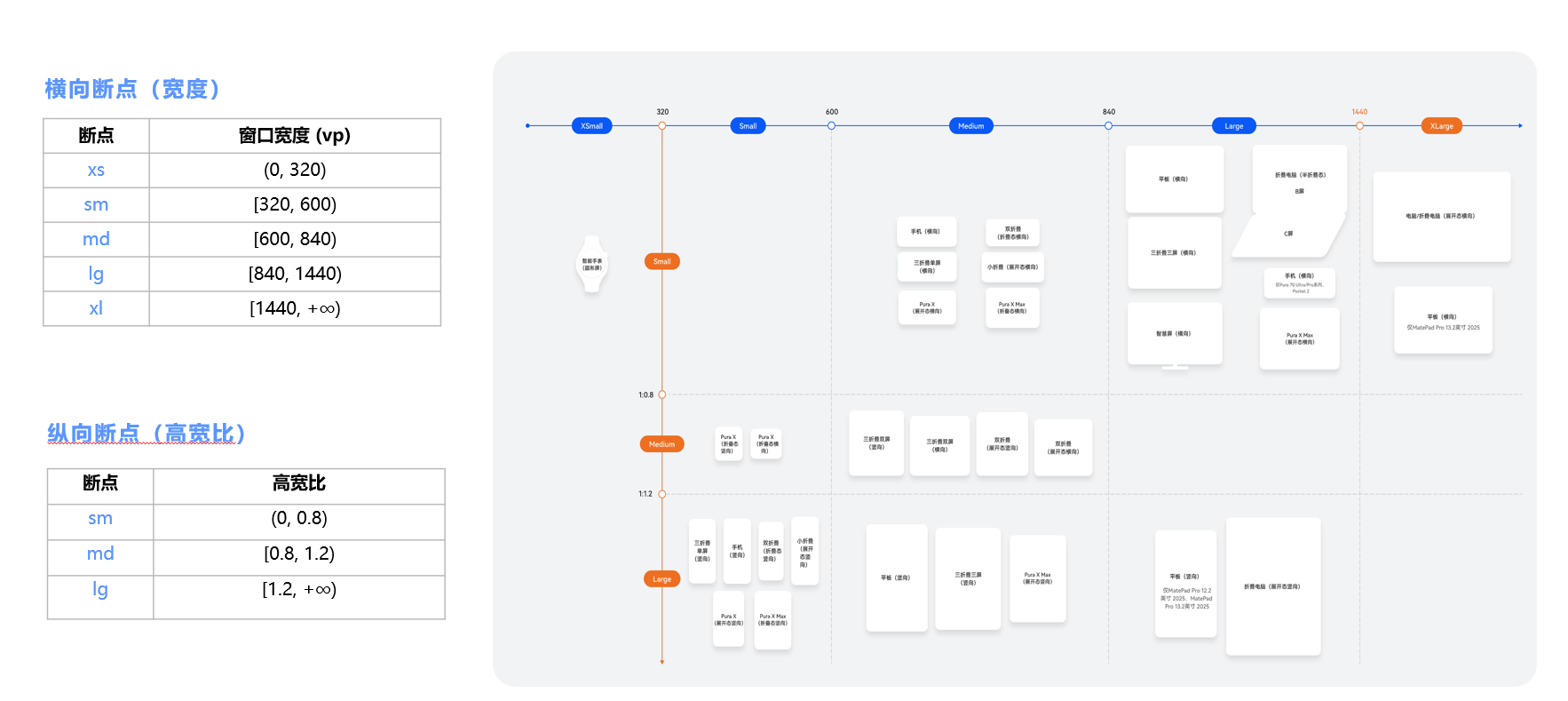Select the 折叠电脑（展开态竖向）card

[1273, 586]
